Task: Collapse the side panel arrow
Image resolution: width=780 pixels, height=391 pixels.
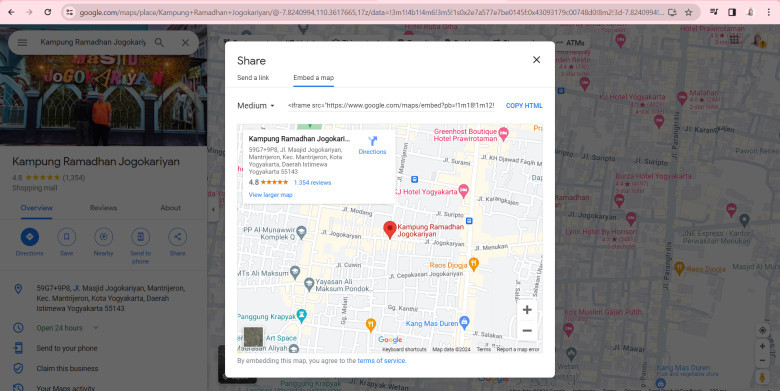Action: coord(213,209)
